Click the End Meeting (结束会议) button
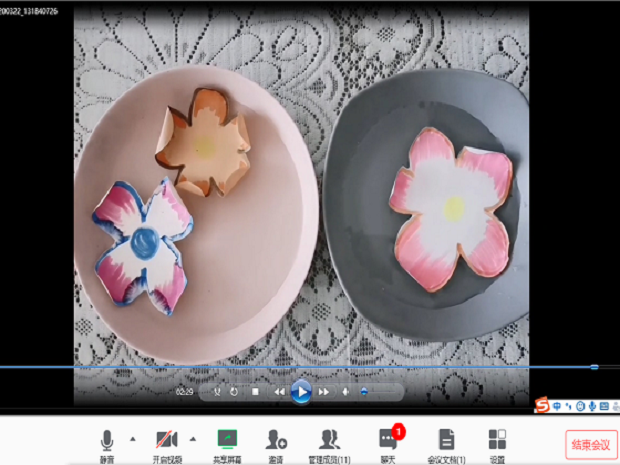This screenshot has width=620, height=465. (x=589, y=444)
